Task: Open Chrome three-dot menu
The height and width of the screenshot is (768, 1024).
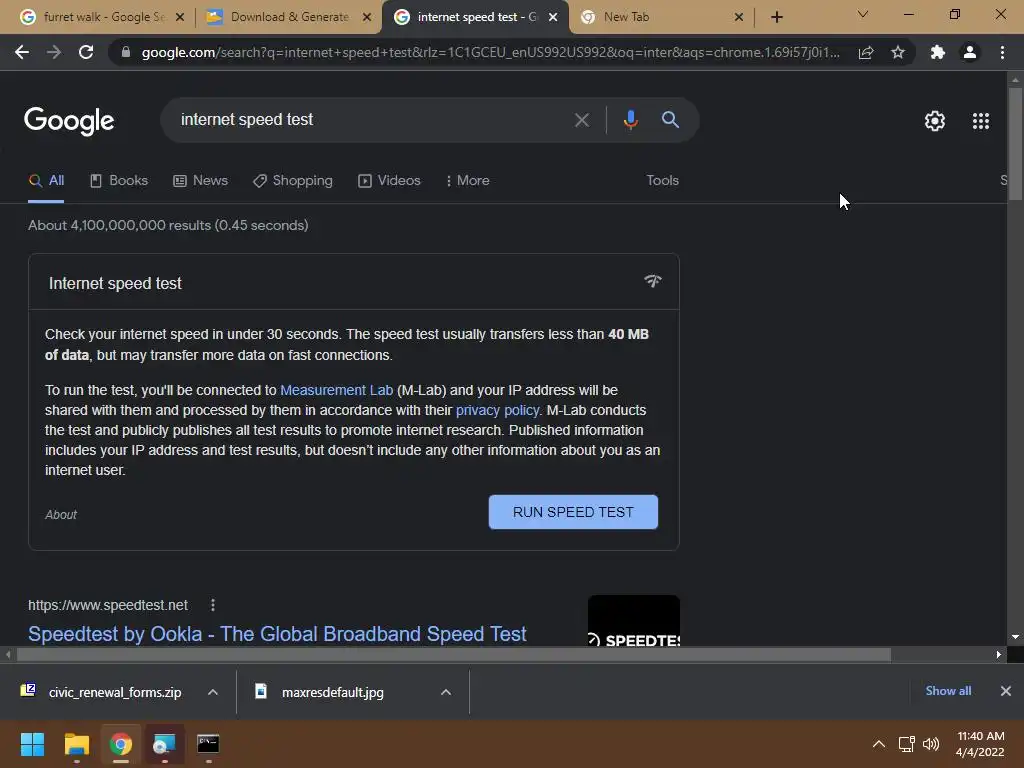Action: [x=1002, y=52]
